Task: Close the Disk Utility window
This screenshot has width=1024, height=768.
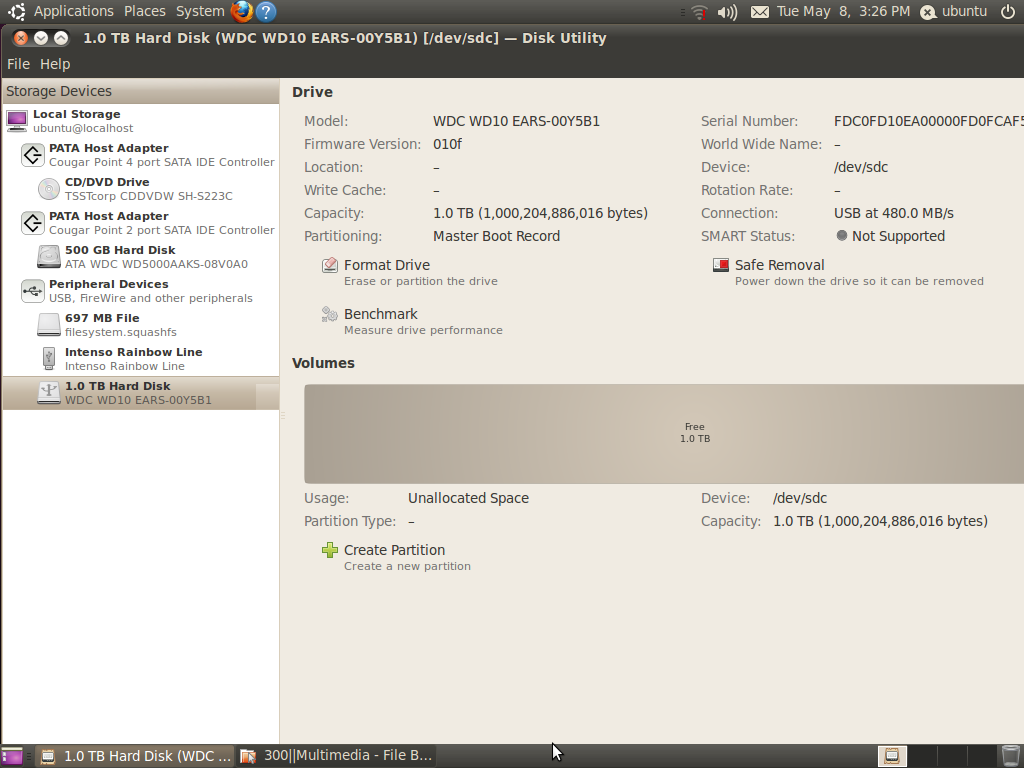Action: 21,38
